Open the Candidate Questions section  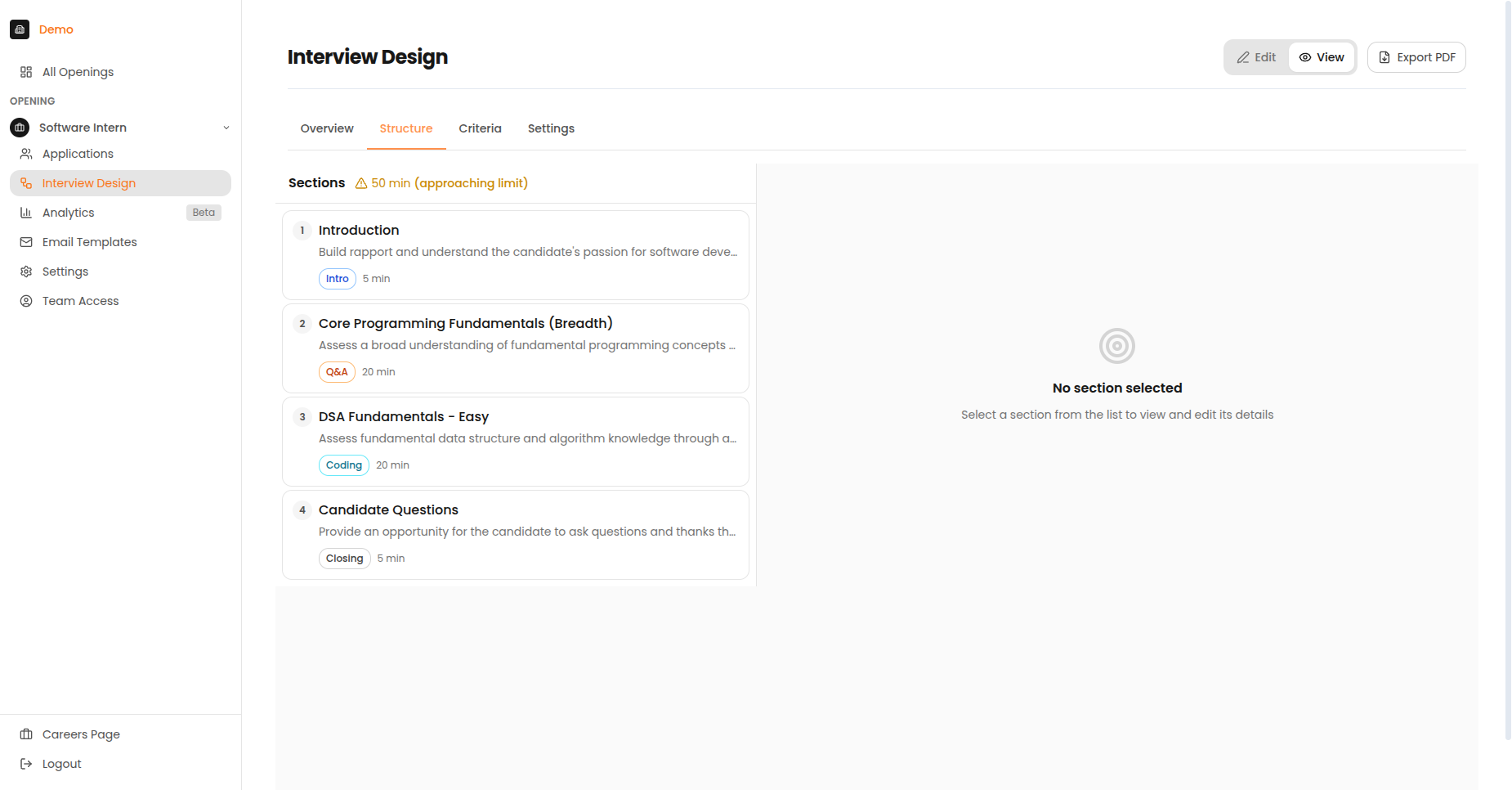tap(515, 535)
